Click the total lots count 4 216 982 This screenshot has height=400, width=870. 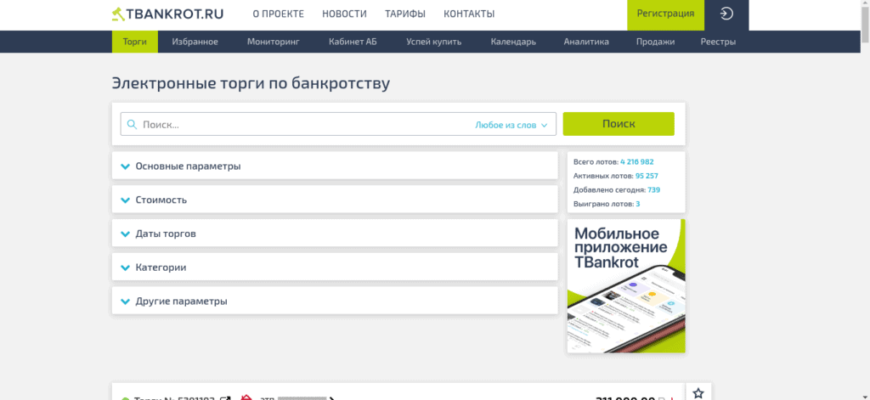click(x=637, y=162)
